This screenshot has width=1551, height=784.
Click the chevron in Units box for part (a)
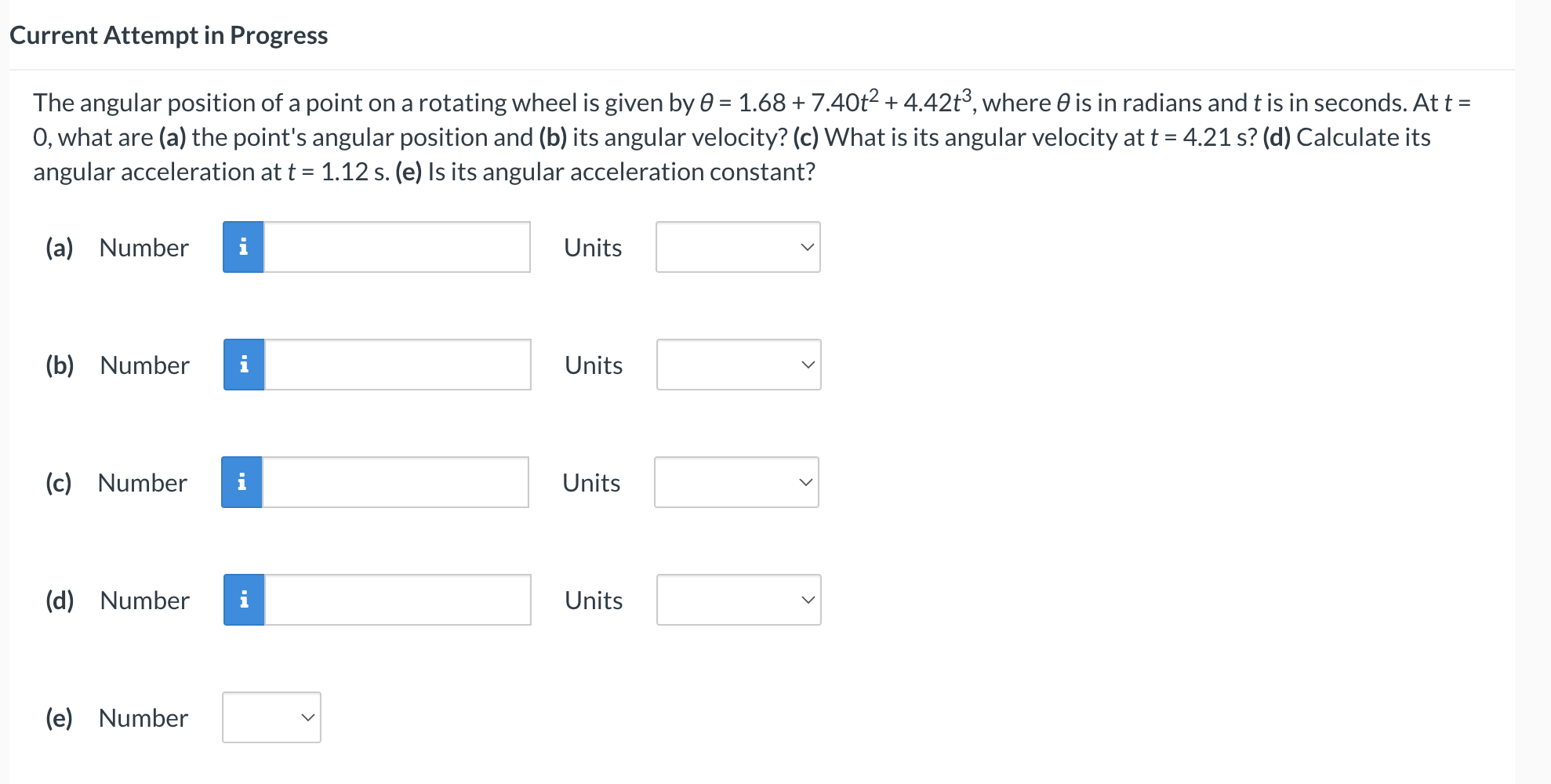pos(807,247)
